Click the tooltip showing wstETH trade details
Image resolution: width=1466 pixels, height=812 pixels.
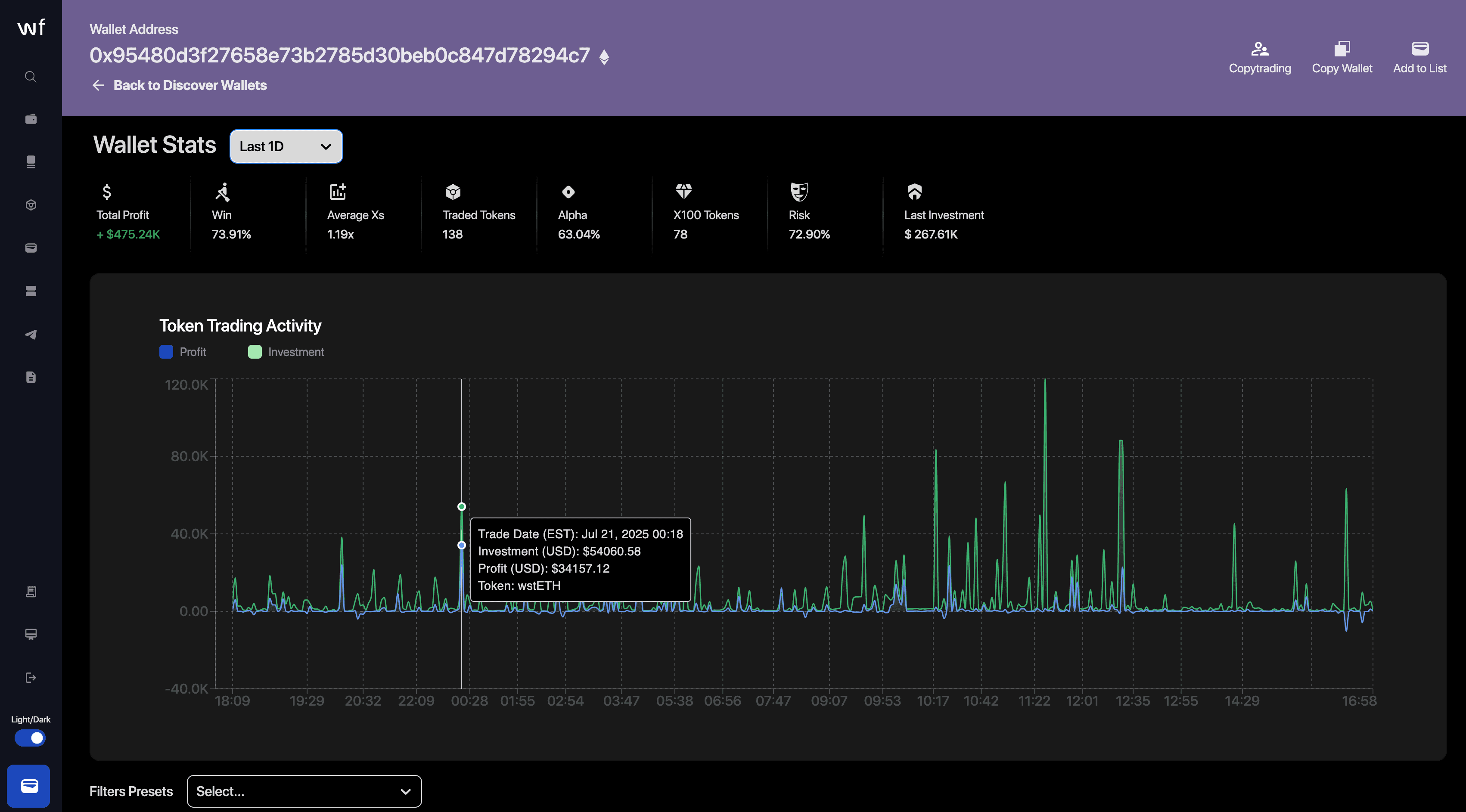[x=580, y=559]
